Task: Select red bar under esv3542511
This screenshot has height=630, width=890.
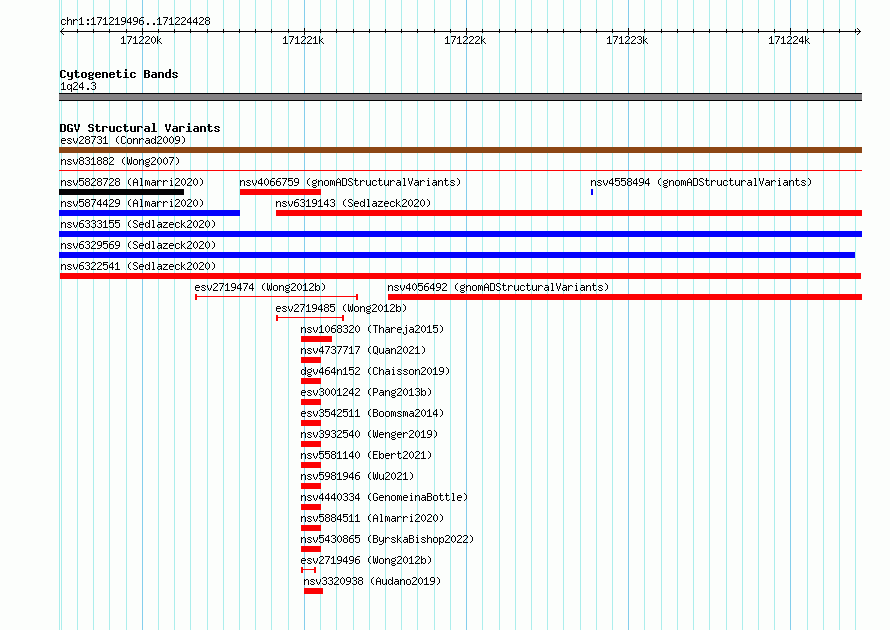Action: pos(311,423)
